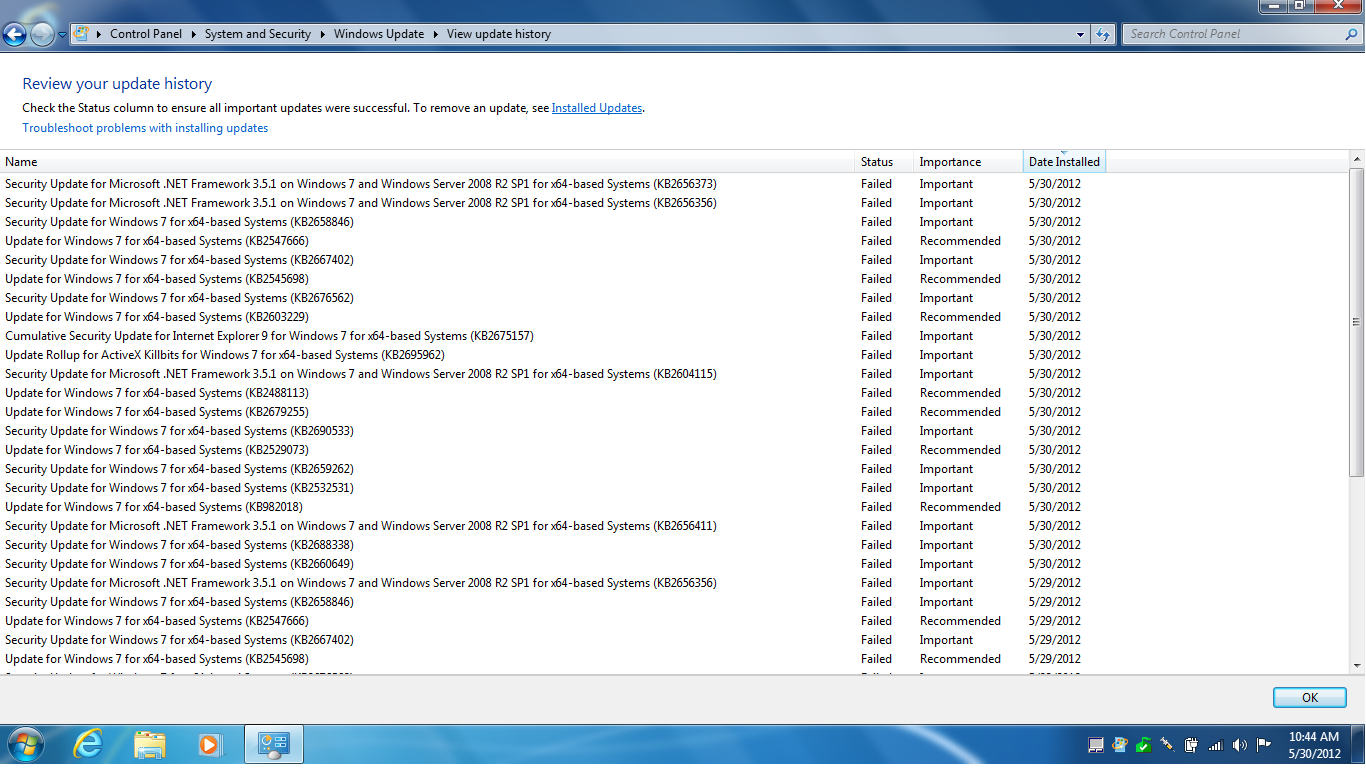This screenshot has width=1366, height=768.
Task: Sort by the Importance column header
Action: pyautogui.click(x=969, y=162)
